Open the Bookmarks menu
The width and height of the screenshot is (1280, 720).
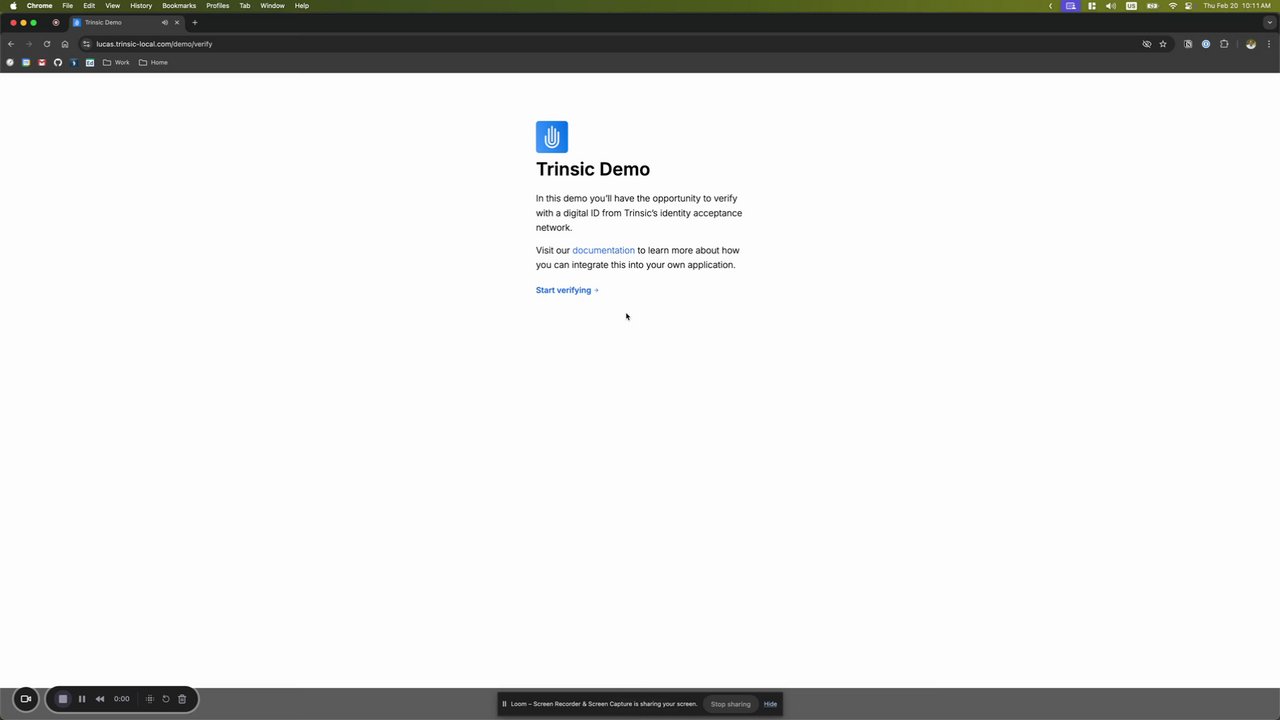tap(179, 6)
